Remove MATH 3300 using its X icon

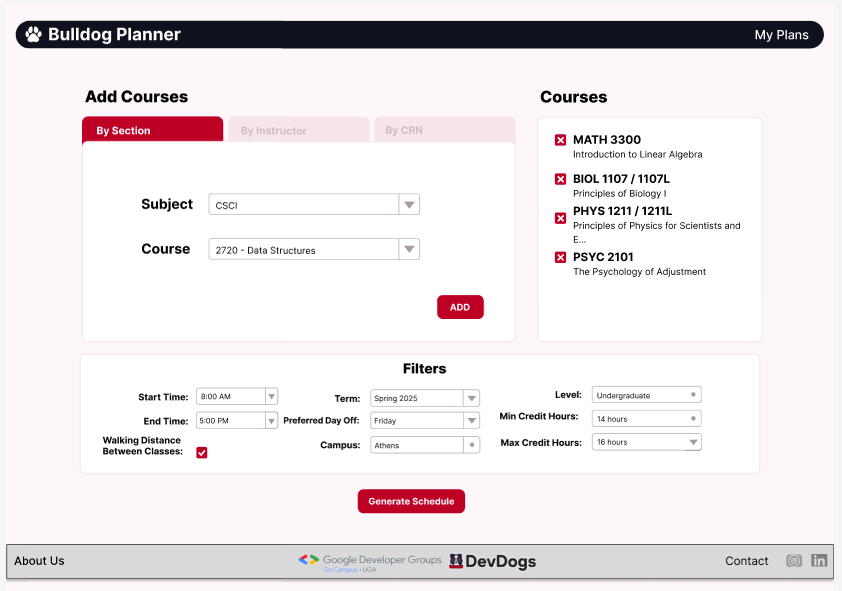pyautogui.click(x=560, y=140)
